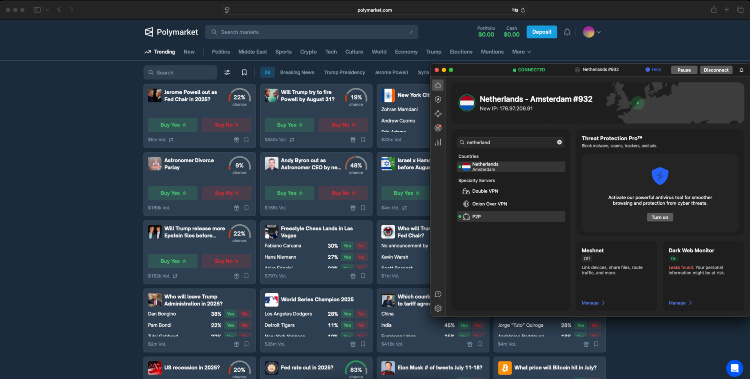Click Safari back navigation arrow
Viewport: 750px width, 379px height.
[59, 10]
